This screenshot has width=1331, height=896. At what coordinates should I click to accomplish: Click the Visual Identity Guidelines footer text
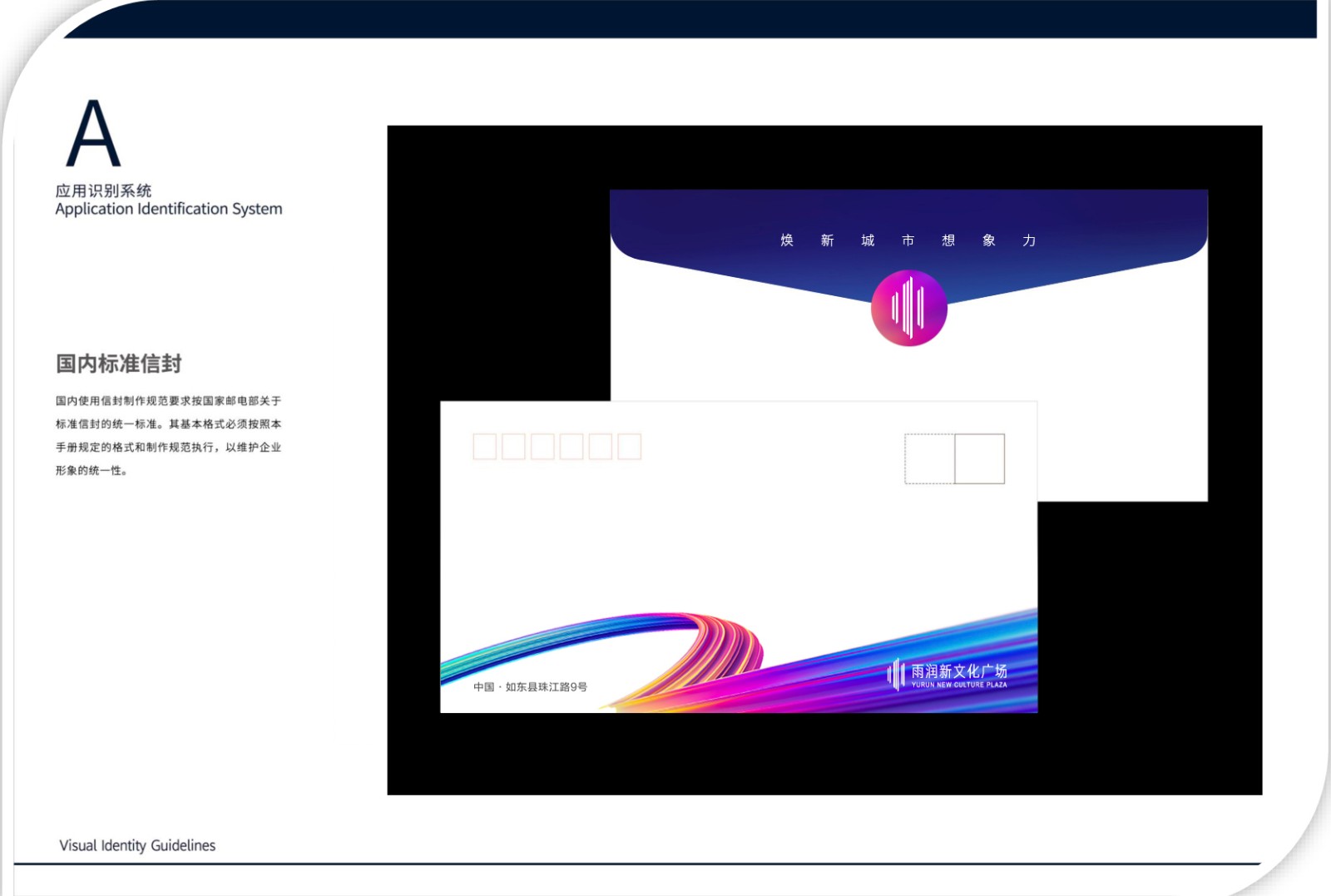click(137, 845)
